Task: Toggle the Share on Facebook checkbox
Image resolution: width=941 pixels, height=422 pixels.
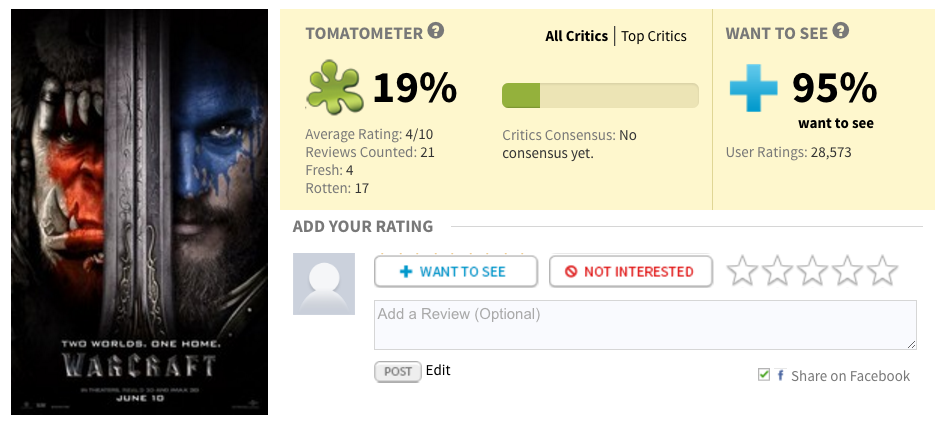Action: pos(764,375)
